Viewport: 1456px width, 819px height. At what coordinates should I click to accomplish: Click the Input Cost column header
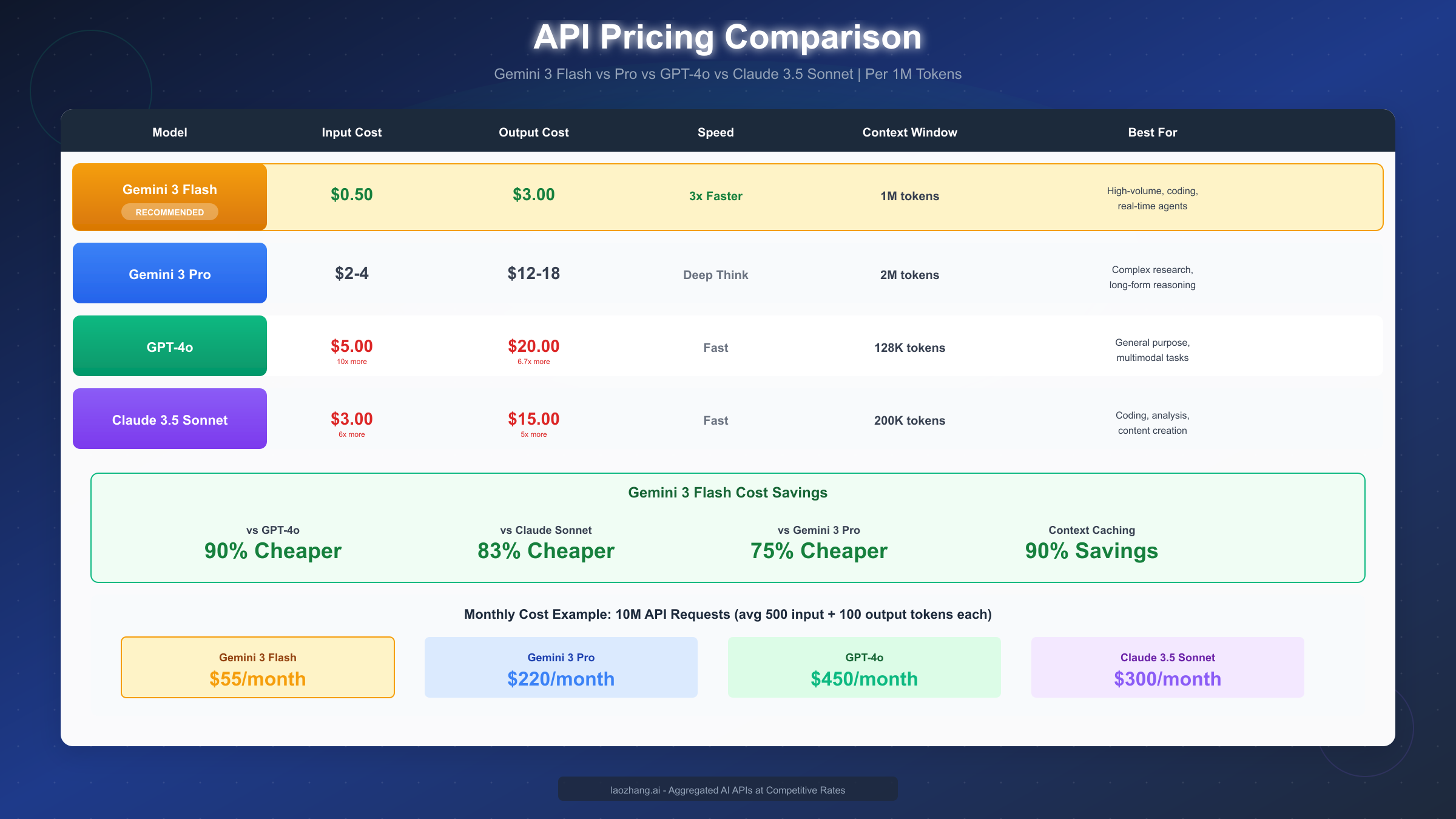point(351,132)
